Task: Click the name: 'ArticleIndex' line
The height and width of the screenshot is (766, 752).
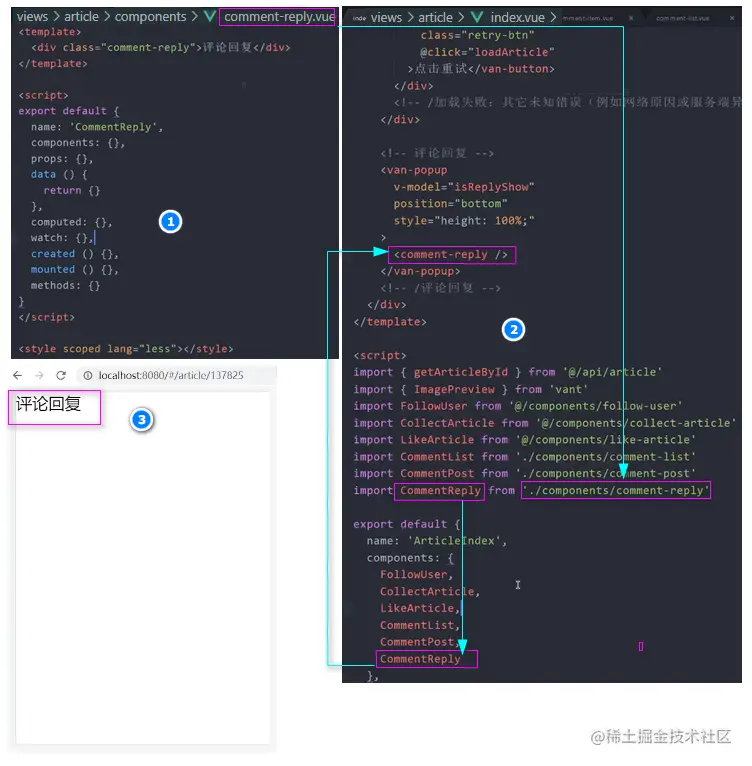Action: tap(437, 541)
